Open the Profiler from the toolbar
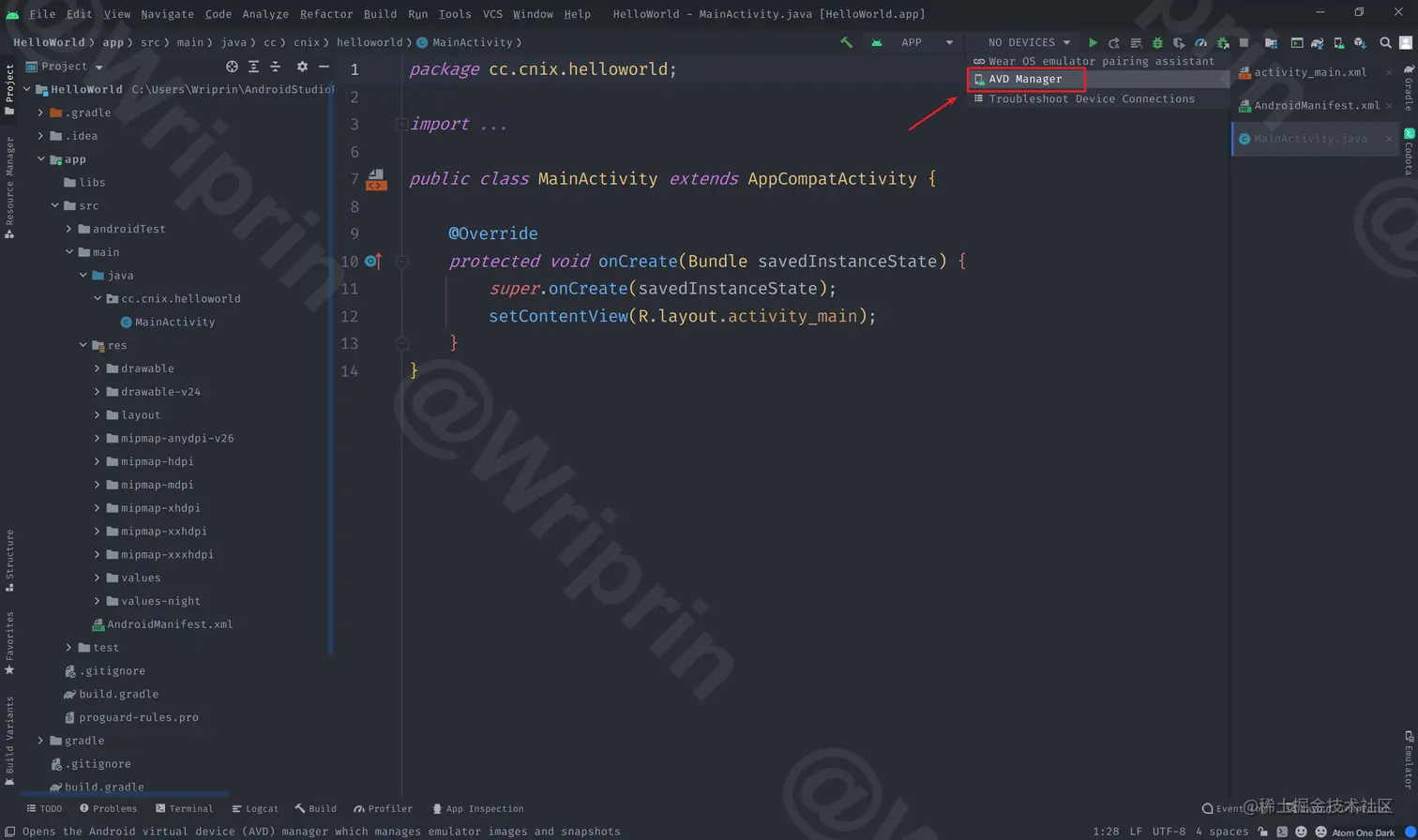 coord(1200,42)
